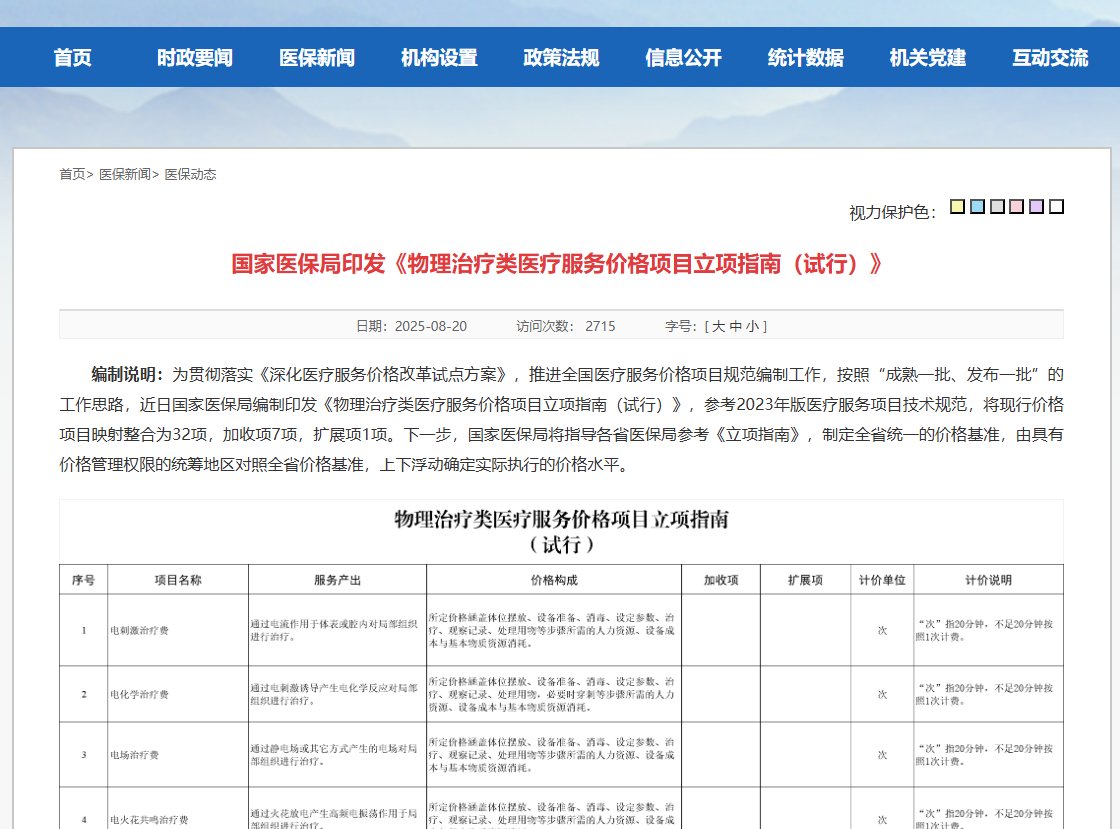Go to 政策法规 from the navigation bar
1120x829 pixels.
(x=561, y=57)
